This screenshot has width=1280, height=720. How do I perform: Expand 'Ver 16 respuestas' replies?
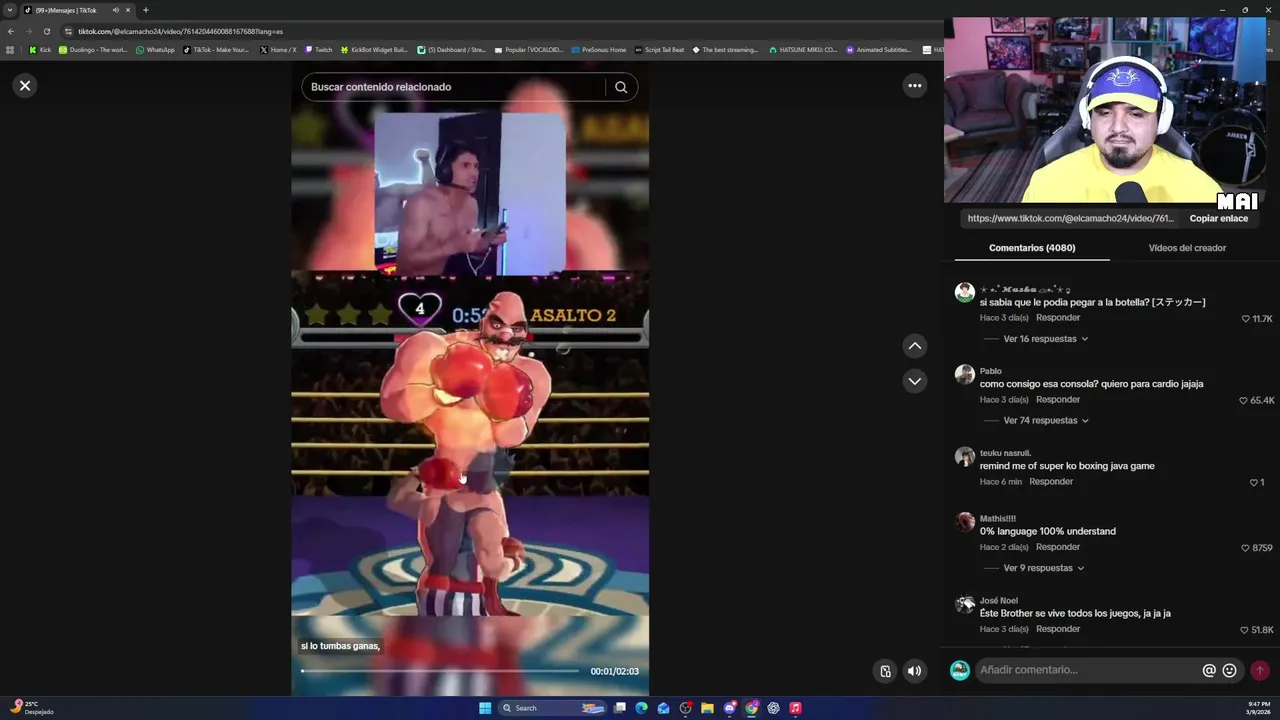click(x=1045, y=339)
